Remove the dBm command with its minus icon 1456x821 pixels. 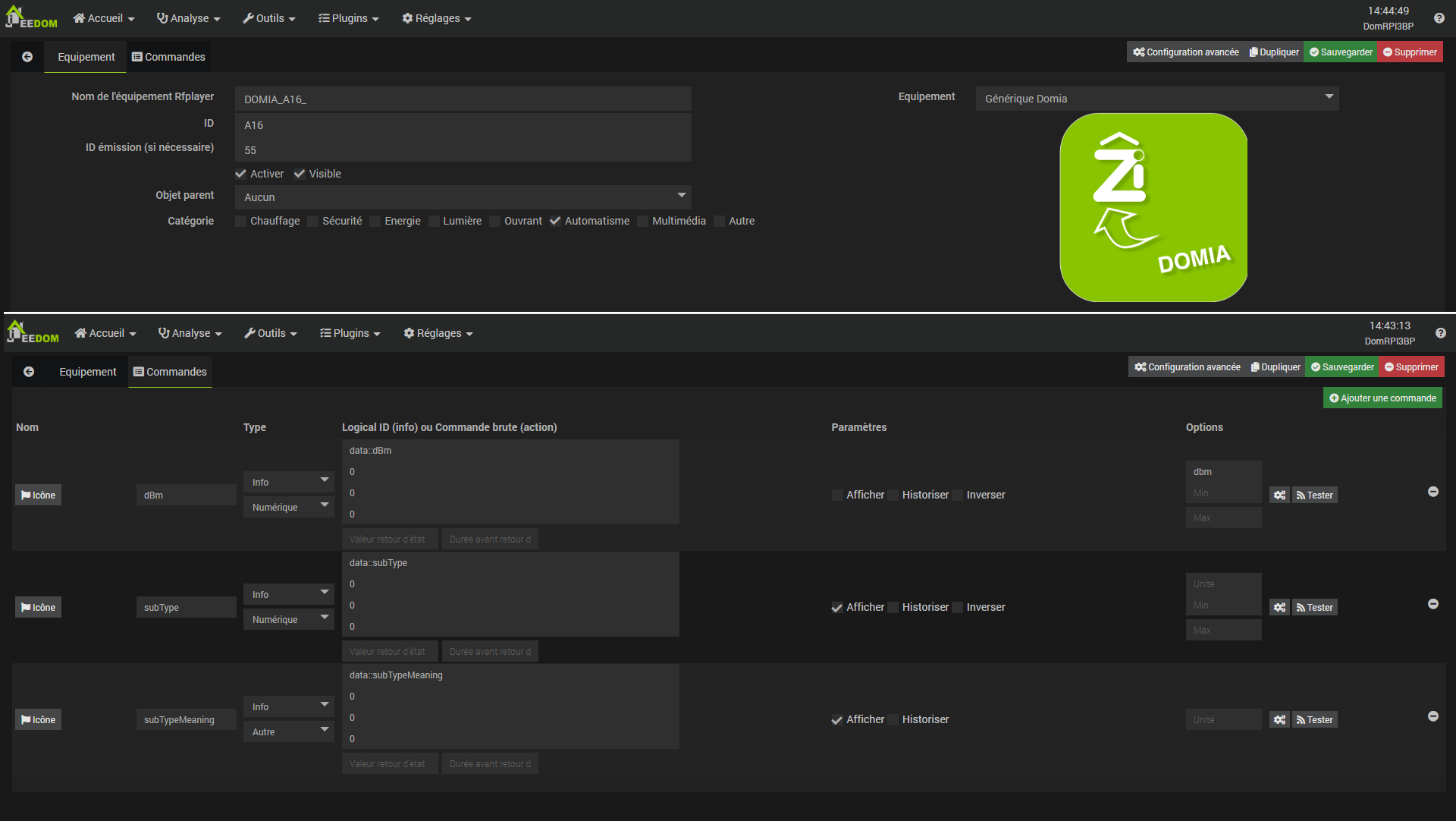[x=1432, y=492]
